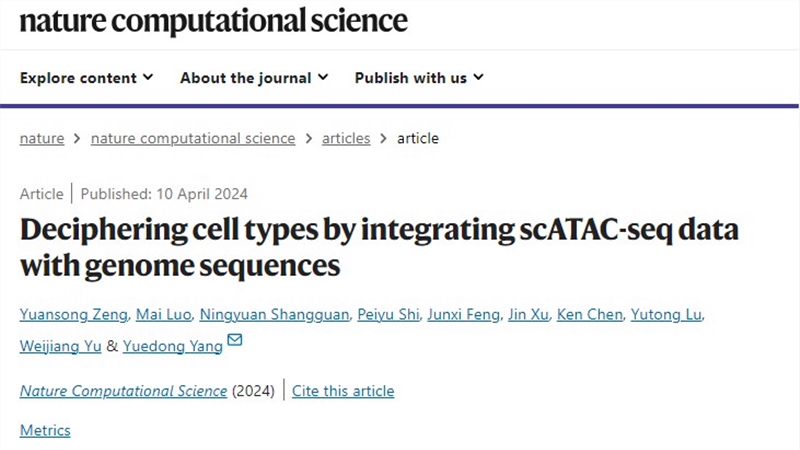Image resolution: width=800 pixels, height=450 pixels.
Task: Click the italic Nature Computational Science journal link
Action: click(x=123, y=391)
